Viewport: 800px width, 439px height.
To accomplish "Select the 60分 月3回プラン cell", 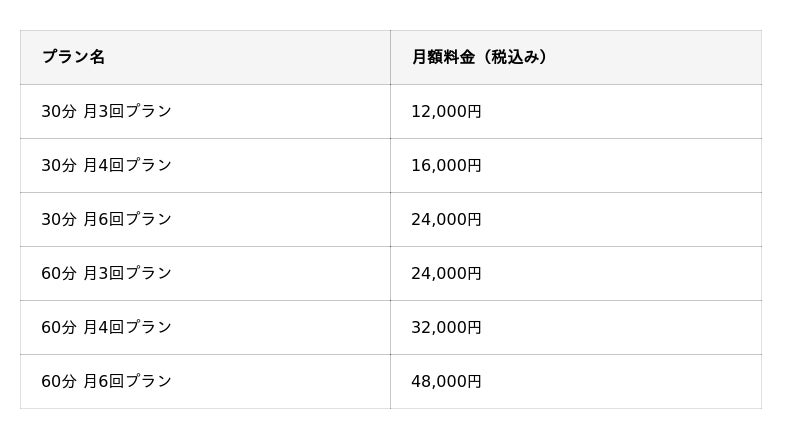I will [106, 273].
